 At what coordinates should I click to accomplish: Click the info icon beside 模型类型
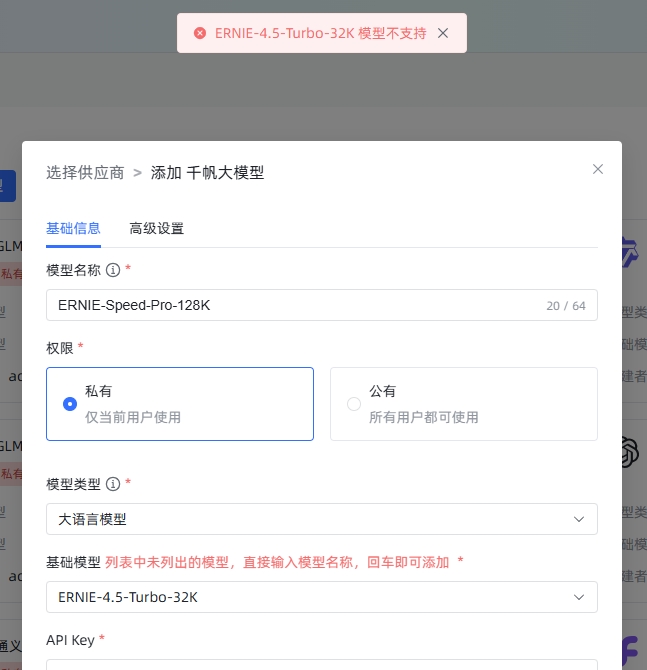point(113,484)
